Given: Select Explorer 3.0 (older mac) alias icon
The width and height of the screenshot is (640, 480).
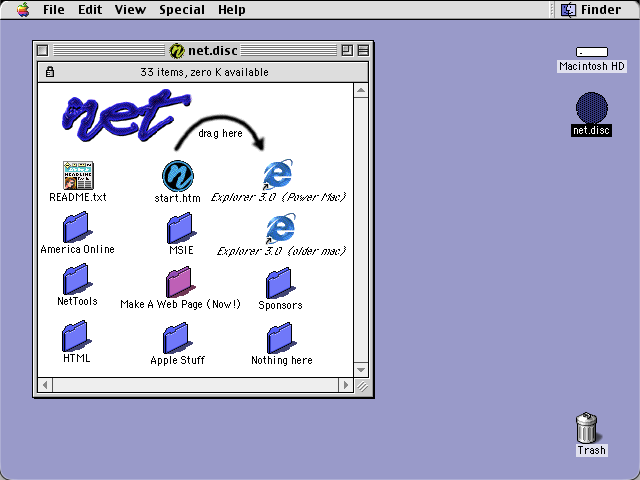Looking at the screenshot, I should click(x=280, y=228).
